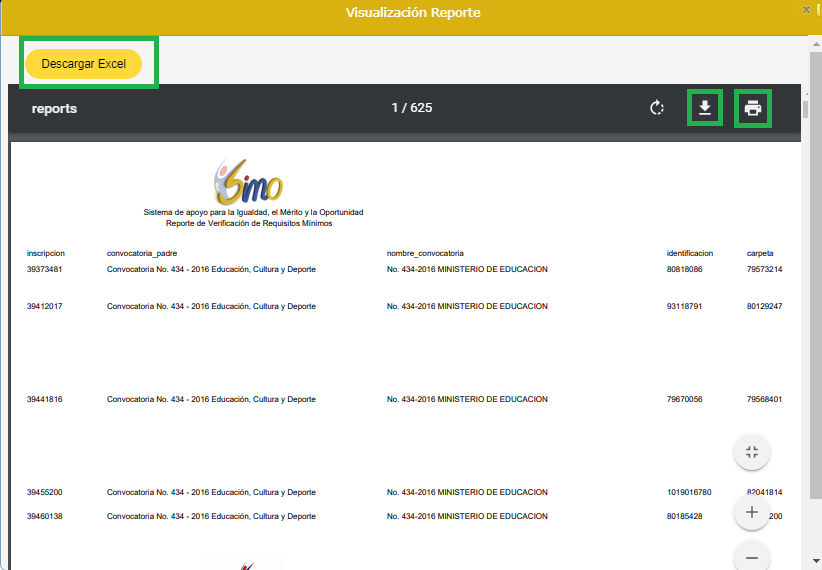
Task: Click the fit to page button
Action: click(752, 452)
